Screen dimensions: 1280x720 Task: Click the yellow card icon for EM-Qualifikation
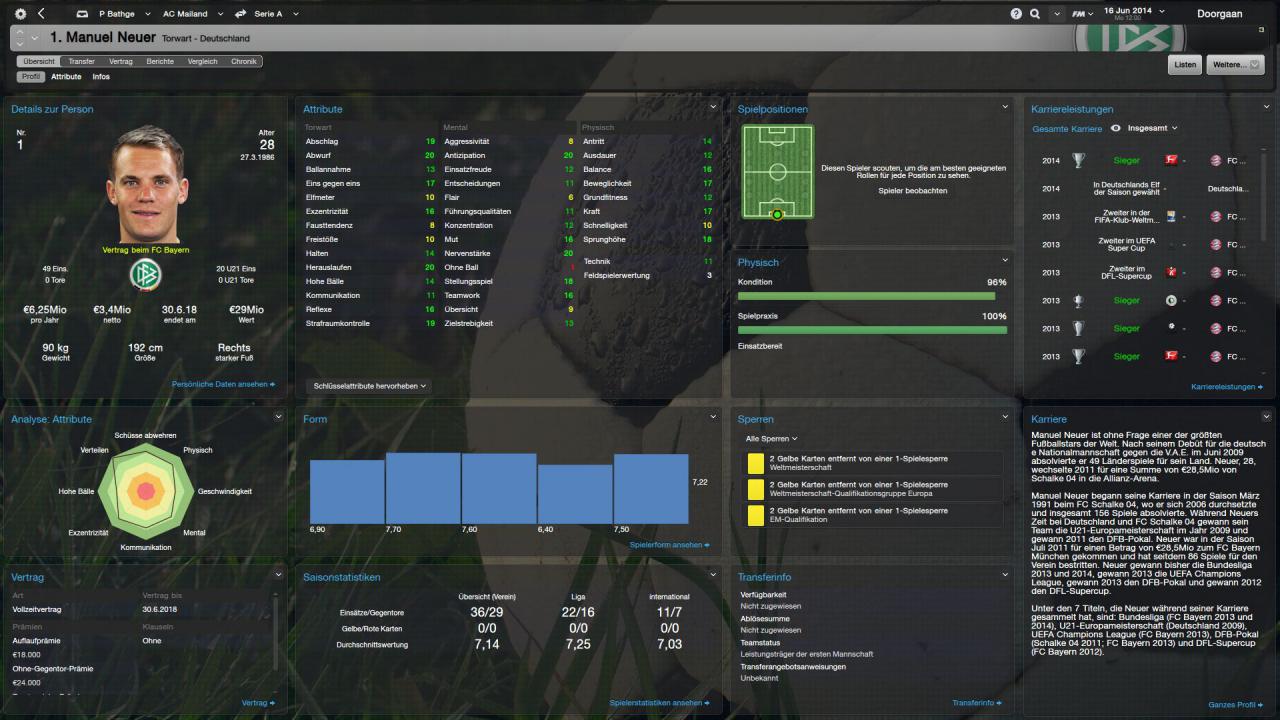point(755,515)
